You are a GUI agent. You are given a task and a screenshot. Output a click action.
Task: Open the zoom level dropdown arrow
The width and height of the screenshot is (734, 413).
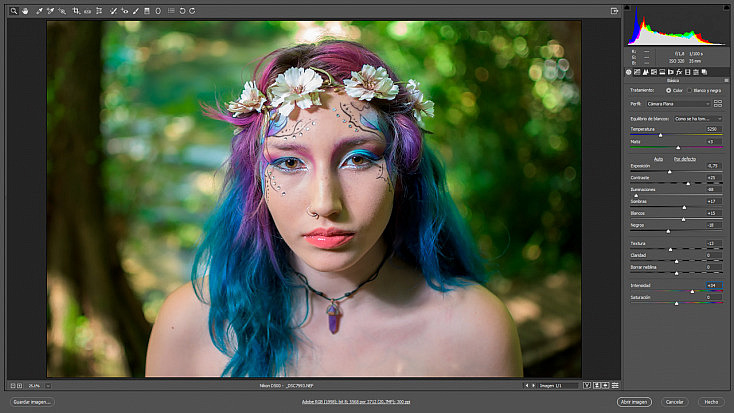click(48, 386)
